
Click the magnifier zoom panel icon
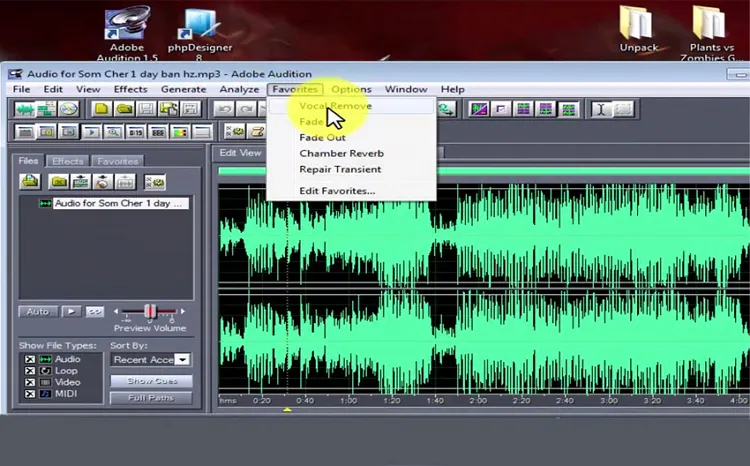(113, 132)
